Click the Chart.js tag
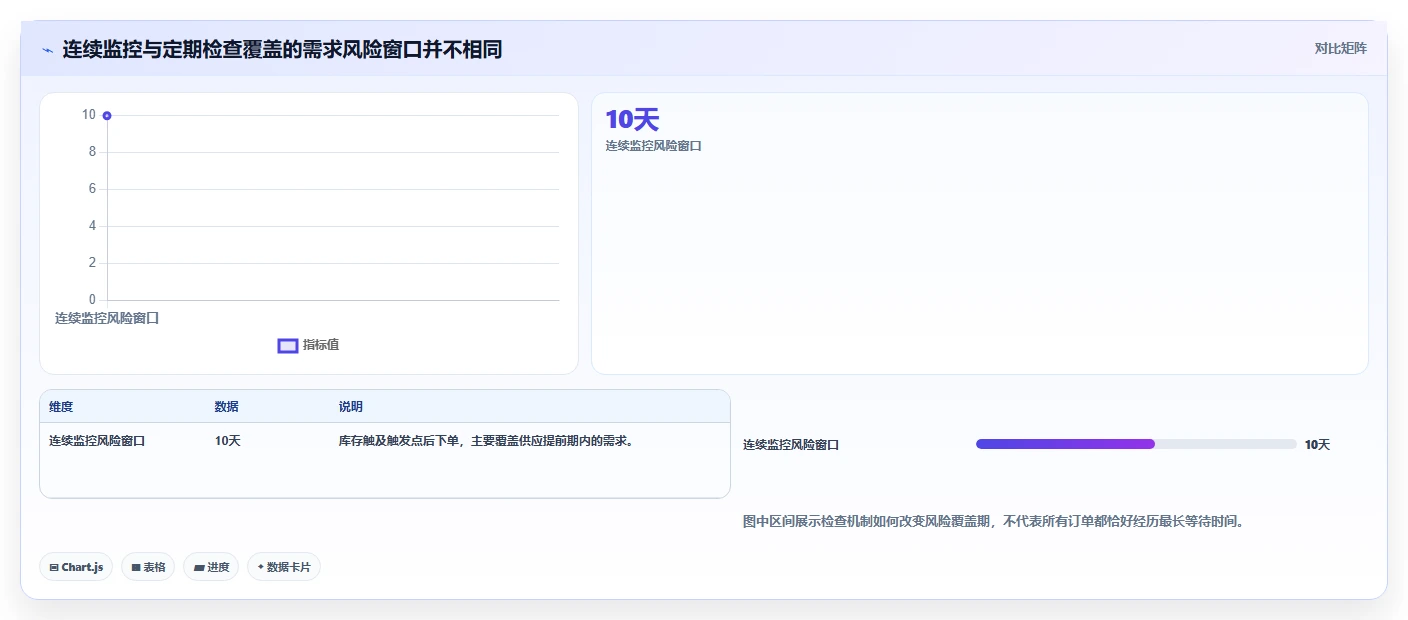1408x620 pixels. click(77, 567)
